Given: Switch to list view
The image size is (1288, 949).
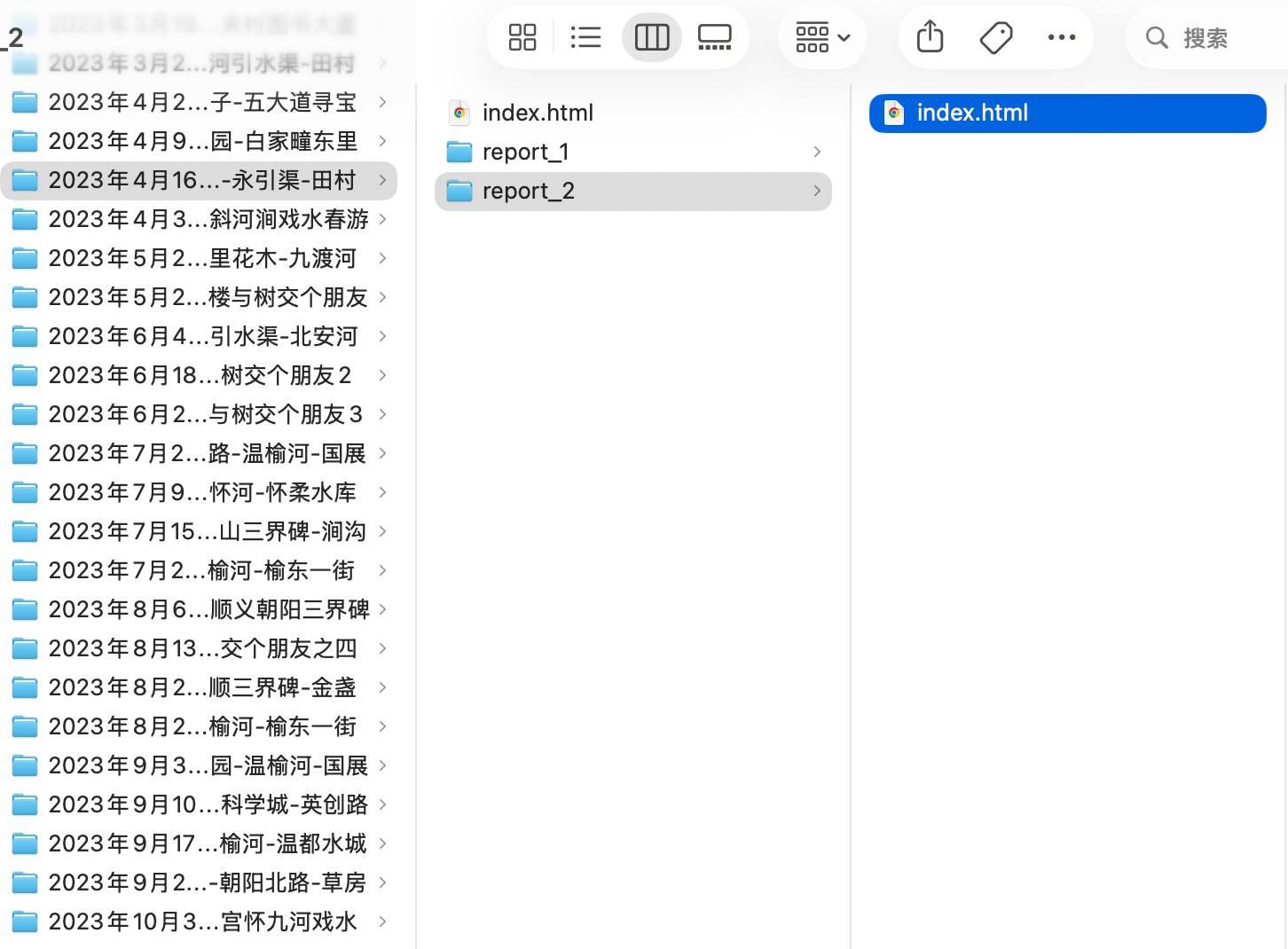Looking at the screenshot, I should click(x=585, y=37).
